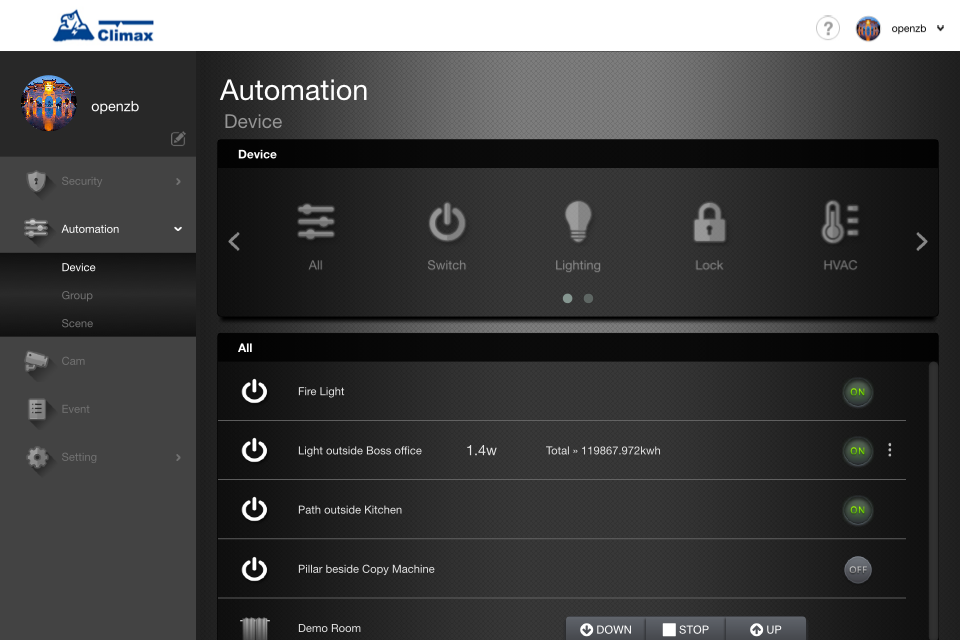960x640 pixels.
Task: Select the Device submenu item
Action: [78, 267]
